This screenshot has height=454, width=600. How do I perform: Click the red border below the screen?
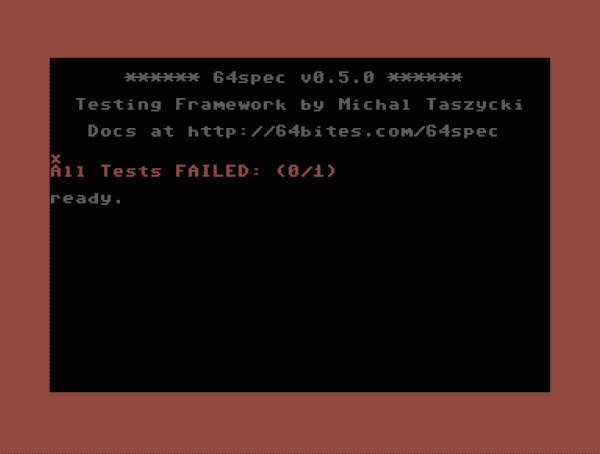[x=300, y=423]
